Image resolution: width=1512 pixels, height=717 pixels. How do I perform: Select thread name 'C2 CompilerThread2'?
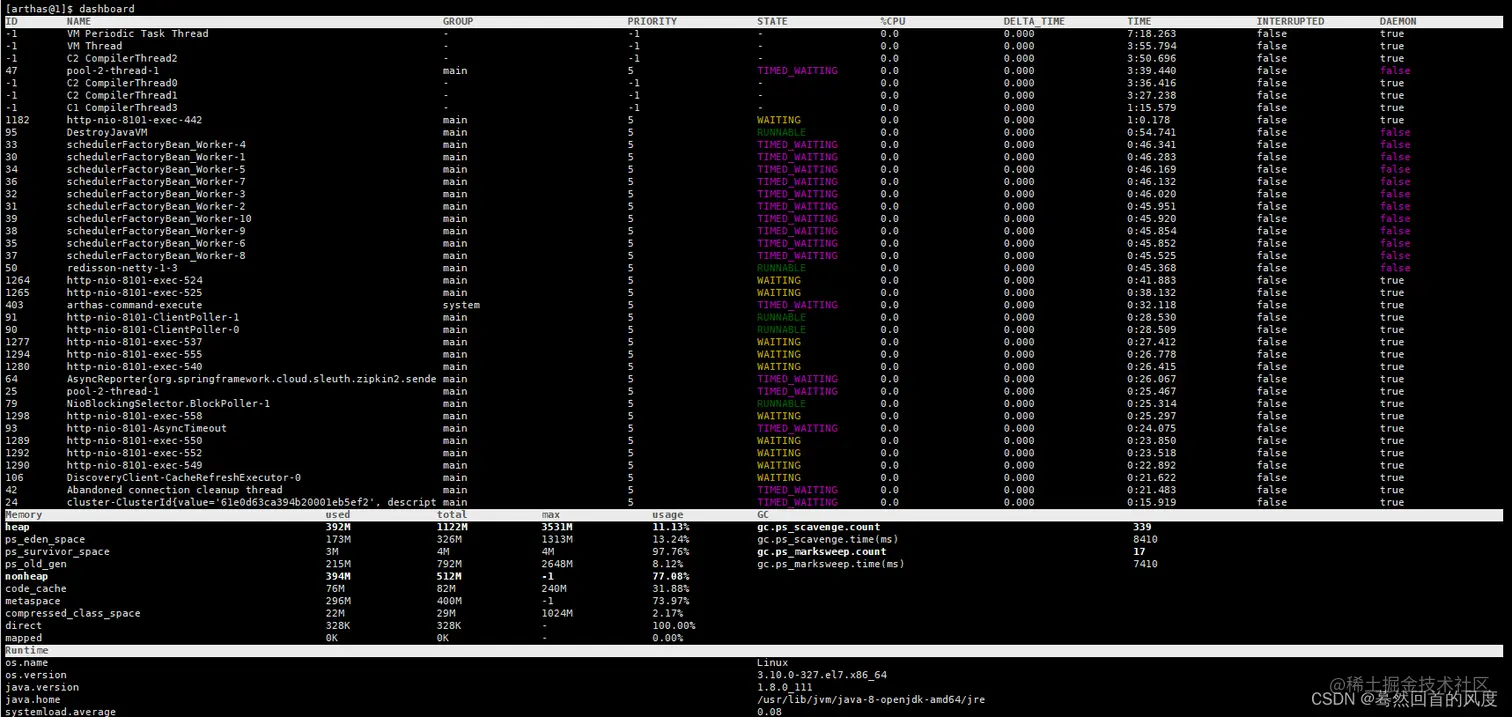pos(122,58)
